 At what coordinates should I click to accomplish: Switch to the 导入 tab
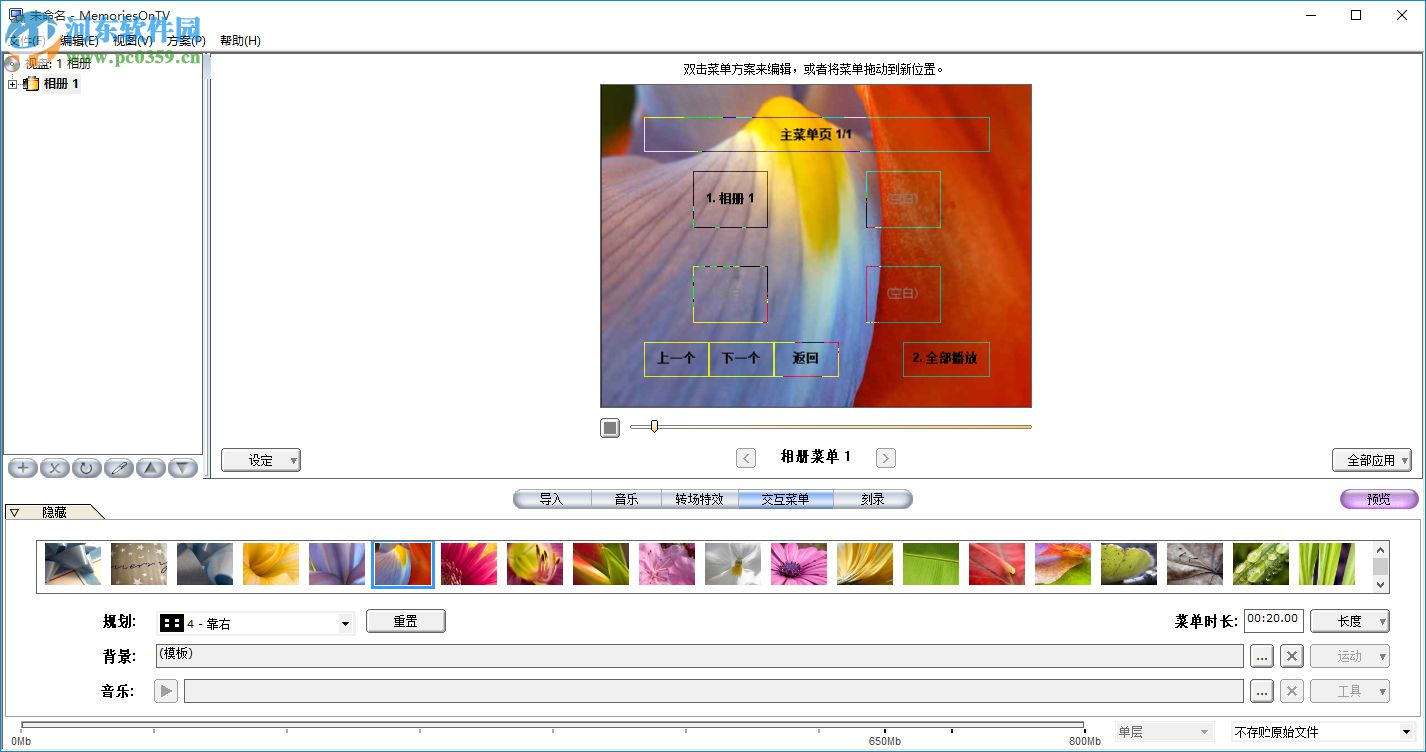[x=552, y=499]
